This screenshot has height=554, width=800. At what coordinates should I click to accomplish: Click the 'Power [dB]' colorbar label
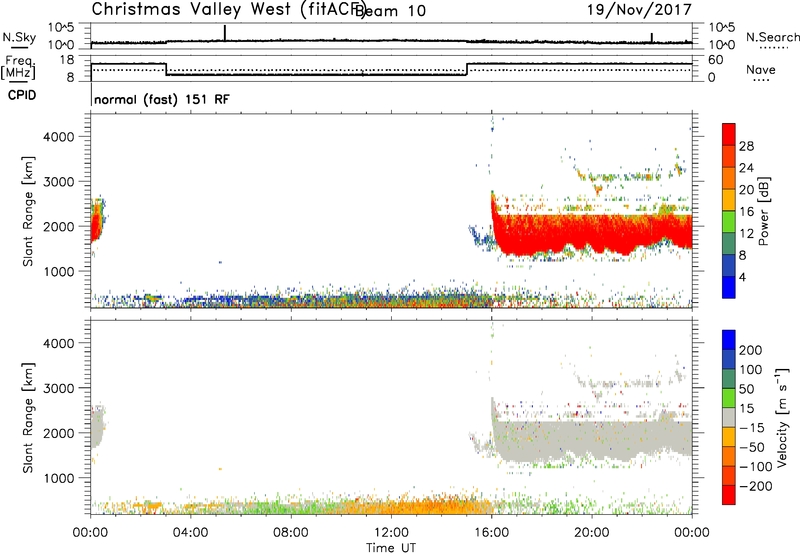(764, 211)
